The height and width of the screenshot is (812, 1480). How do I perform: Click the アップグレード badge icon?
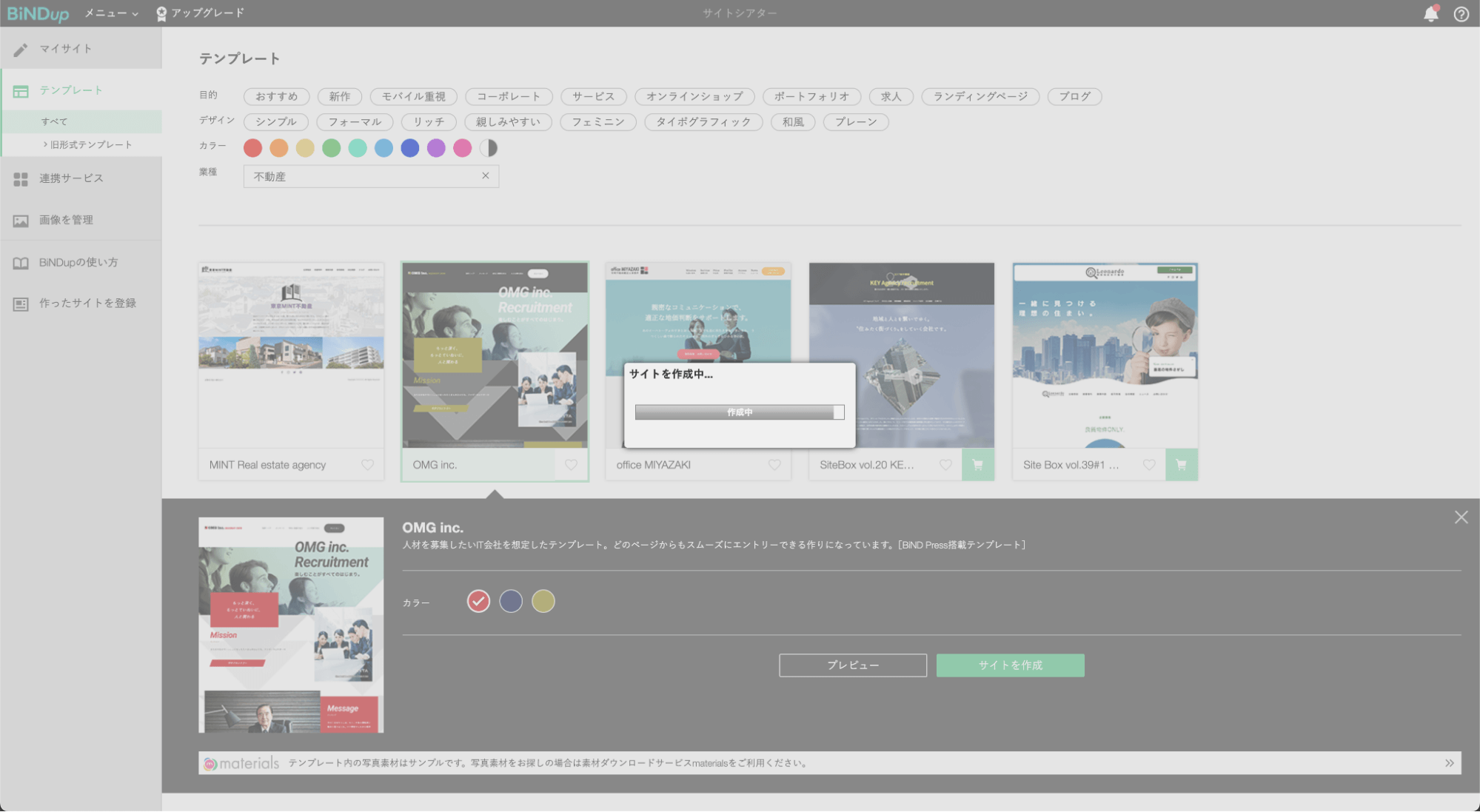(x=161, y=13)
